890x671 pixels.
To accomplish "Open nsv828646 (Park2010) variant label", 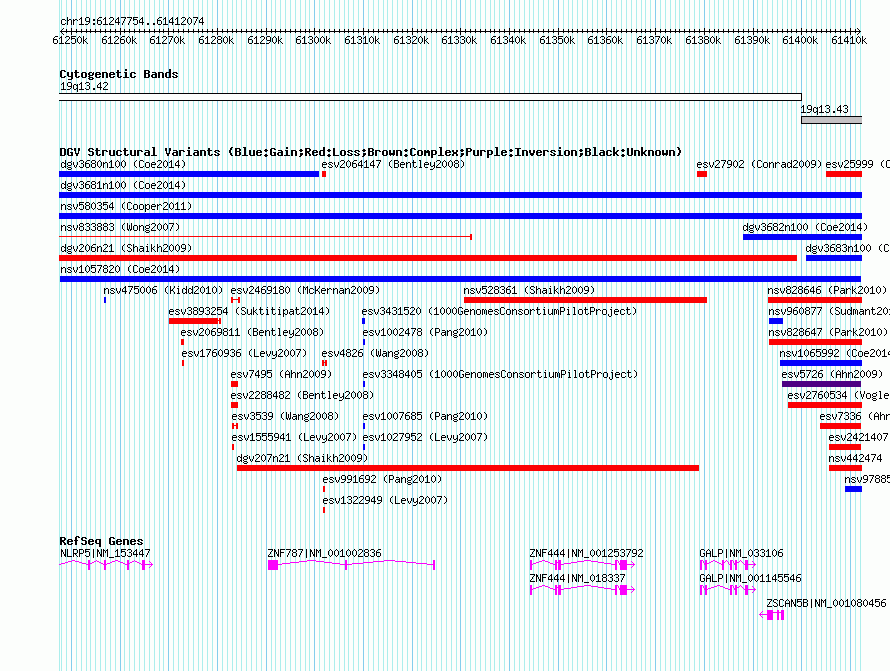I will click(x=827, y=290).
